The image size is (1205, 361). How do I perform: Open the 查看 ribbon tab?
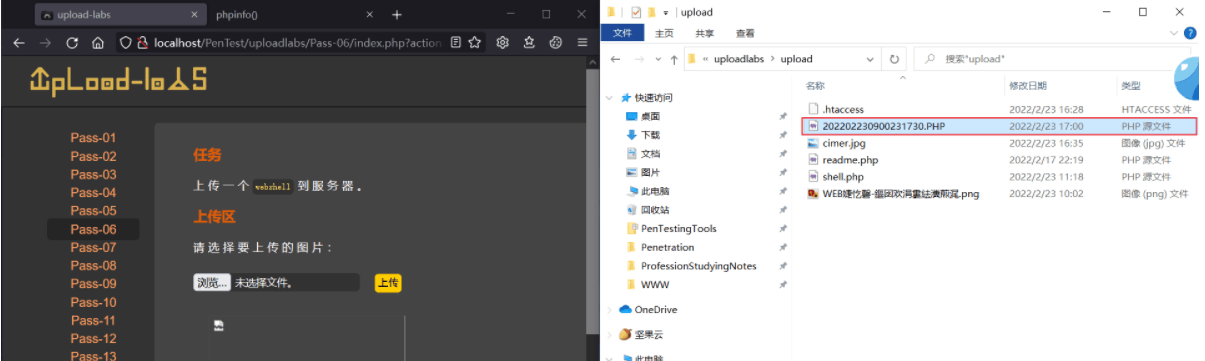745,33
